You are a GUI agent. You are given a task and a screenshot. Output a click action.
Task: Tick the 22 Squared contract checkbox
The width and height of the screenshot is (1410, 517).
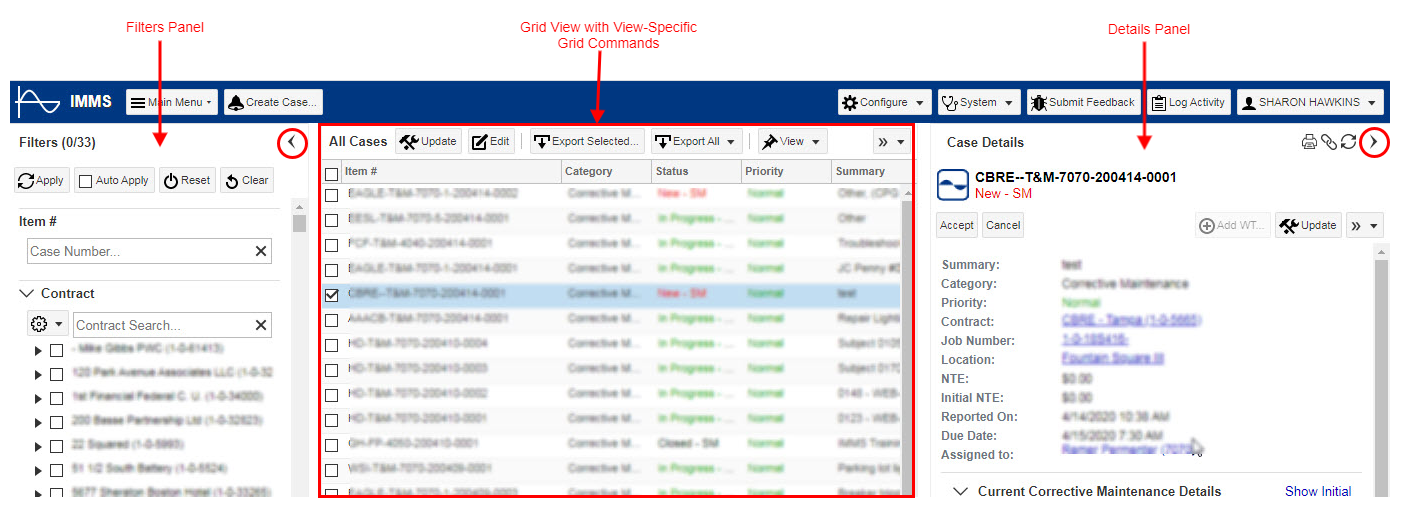57,445
